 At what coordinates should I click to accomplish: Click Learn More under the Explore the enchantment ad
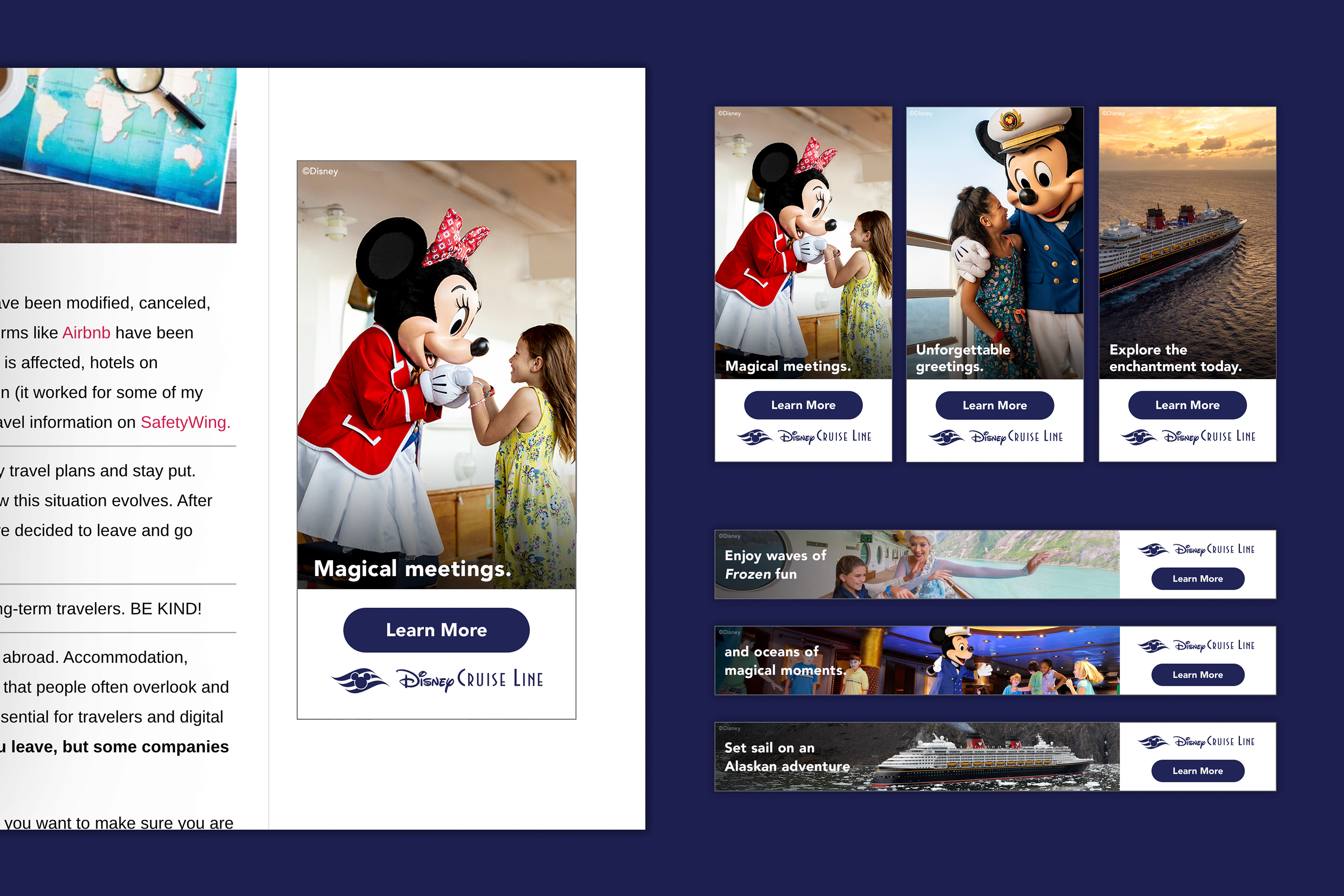pos(1187,405)
